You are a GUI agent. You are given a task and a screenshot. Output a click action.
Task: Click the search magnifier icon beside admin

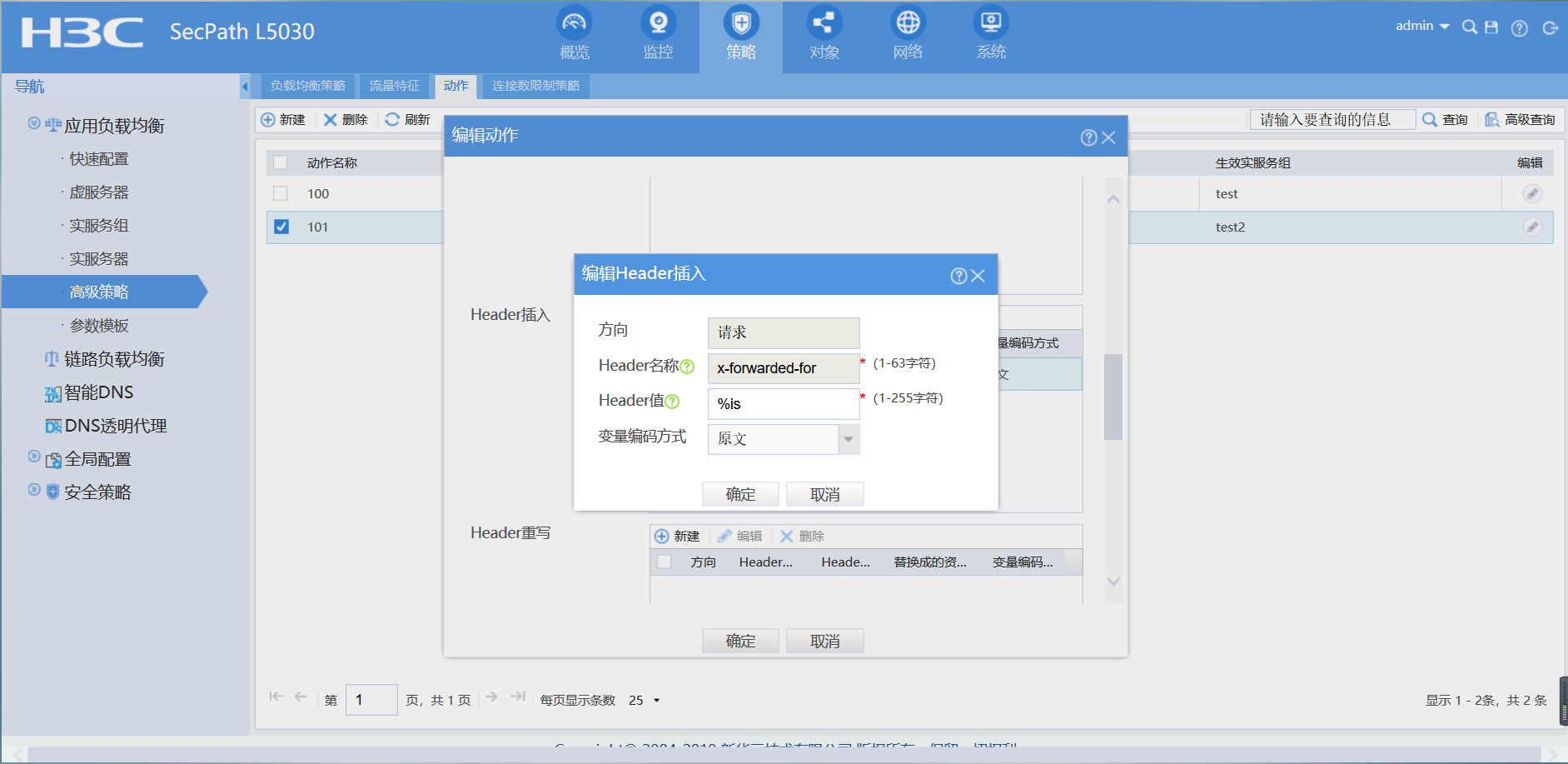tap(1470, 27)
